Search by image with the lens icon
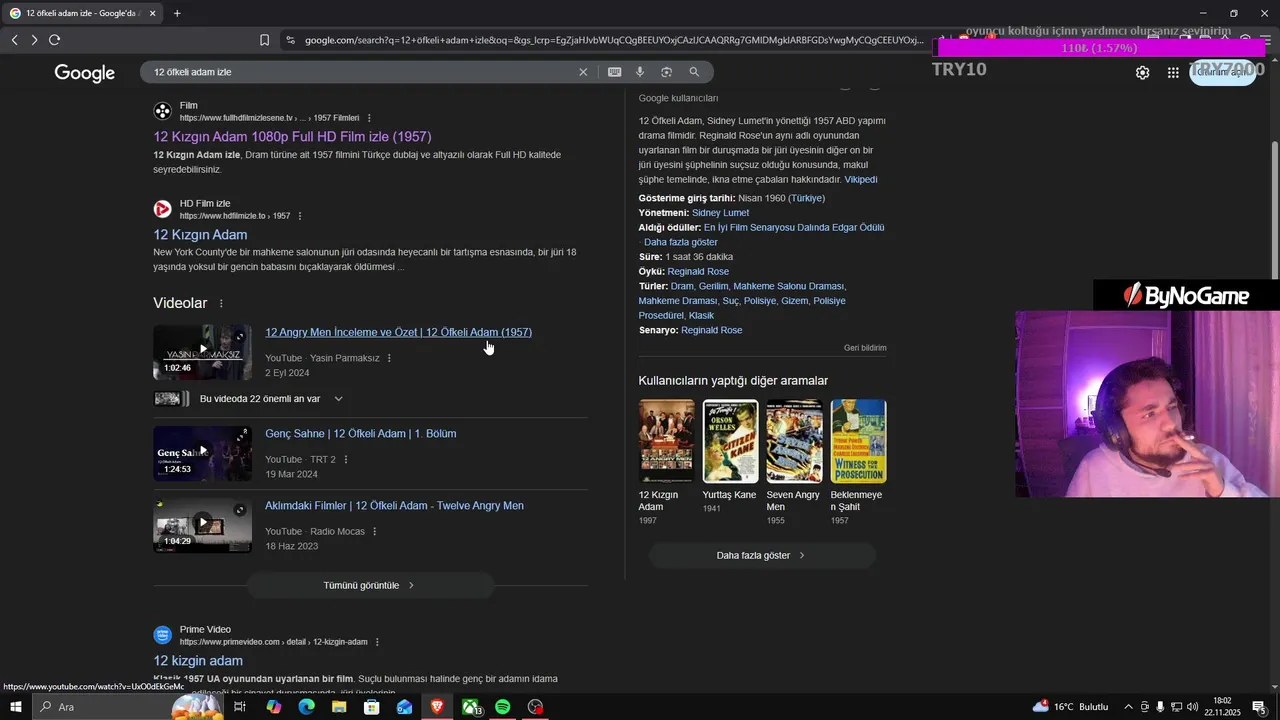Screen dimensions: 1280x720 666,72
